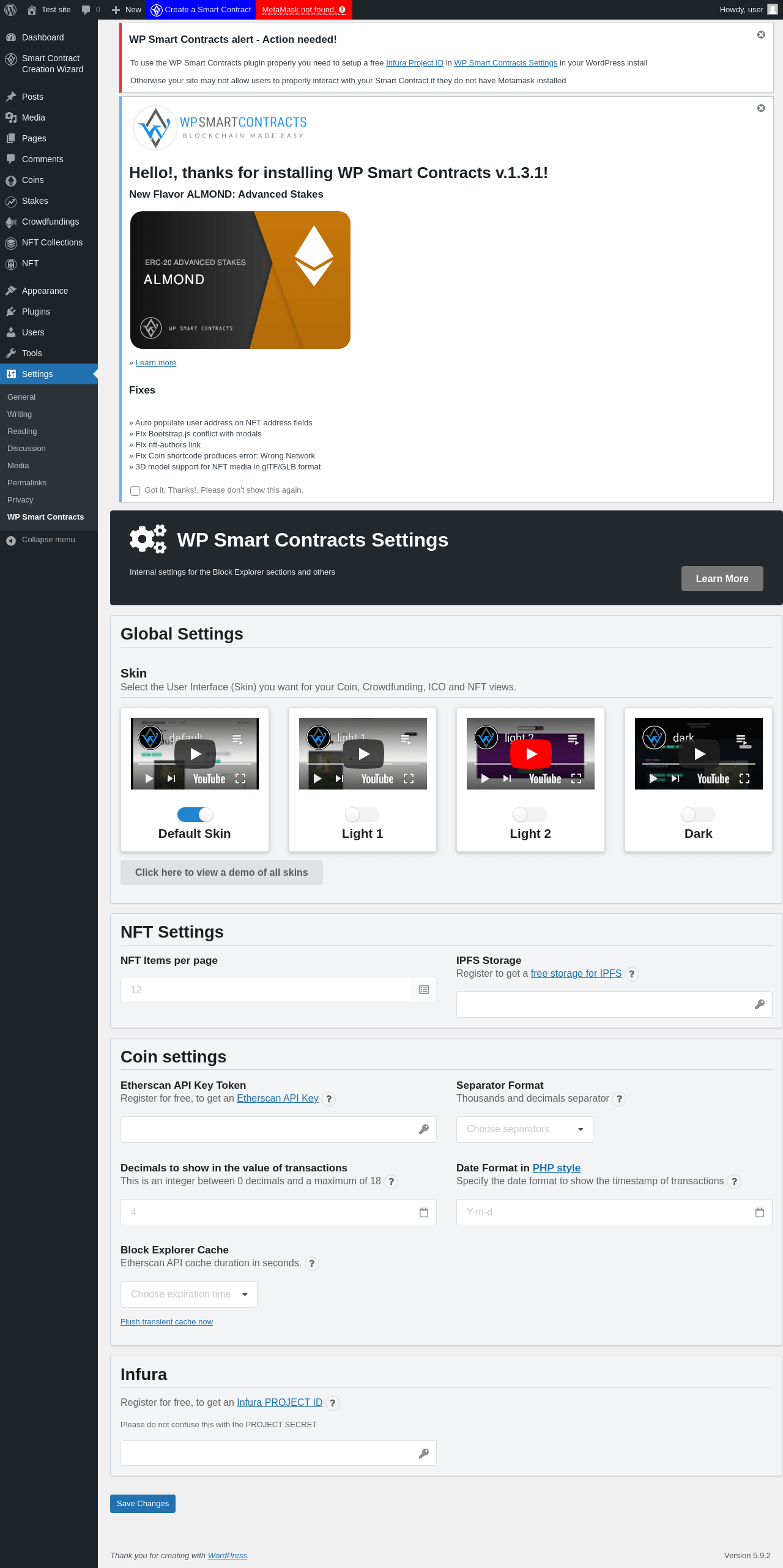Open the WordPress logo menu

(x=10, y=10)
